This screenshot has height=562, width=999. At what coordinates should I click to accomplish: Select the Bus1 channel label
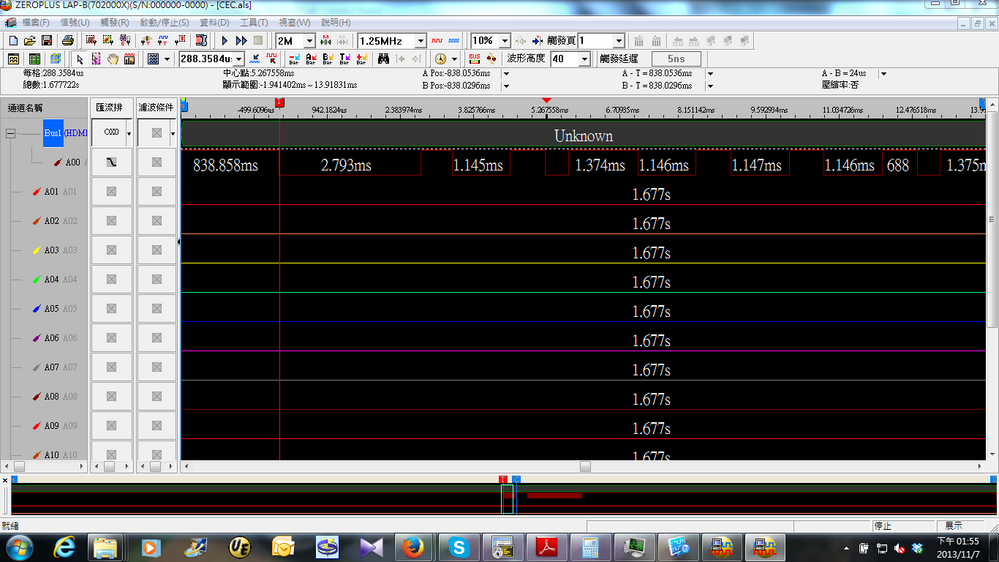pos(53,133)
